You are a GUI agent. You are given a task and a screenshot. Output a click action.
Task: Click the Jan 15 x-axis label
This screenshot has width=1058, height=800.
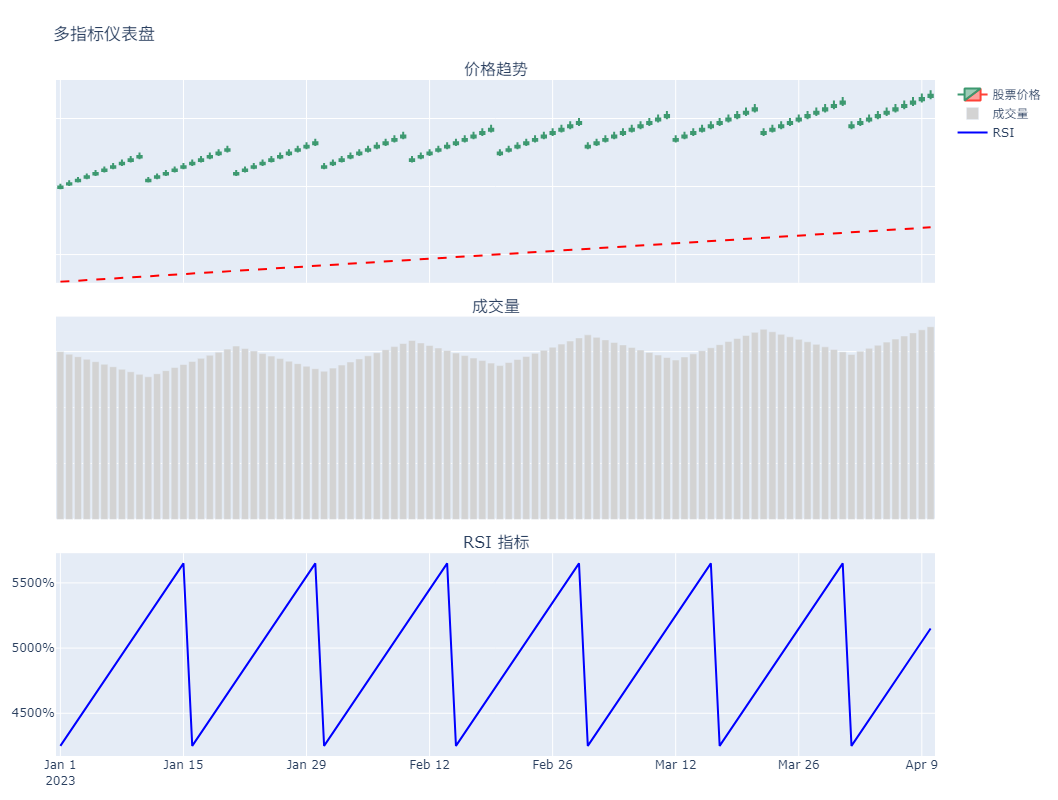[183, 765]
